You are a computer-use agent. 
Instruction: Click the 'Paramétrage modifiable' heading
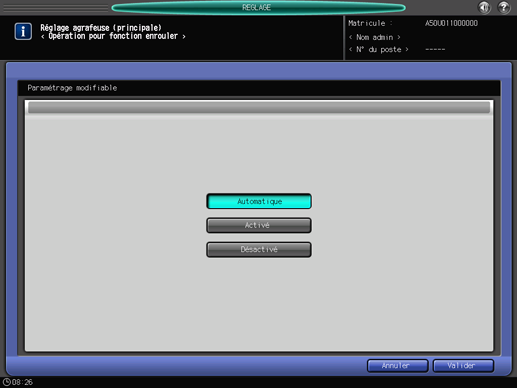pos(72,88)
